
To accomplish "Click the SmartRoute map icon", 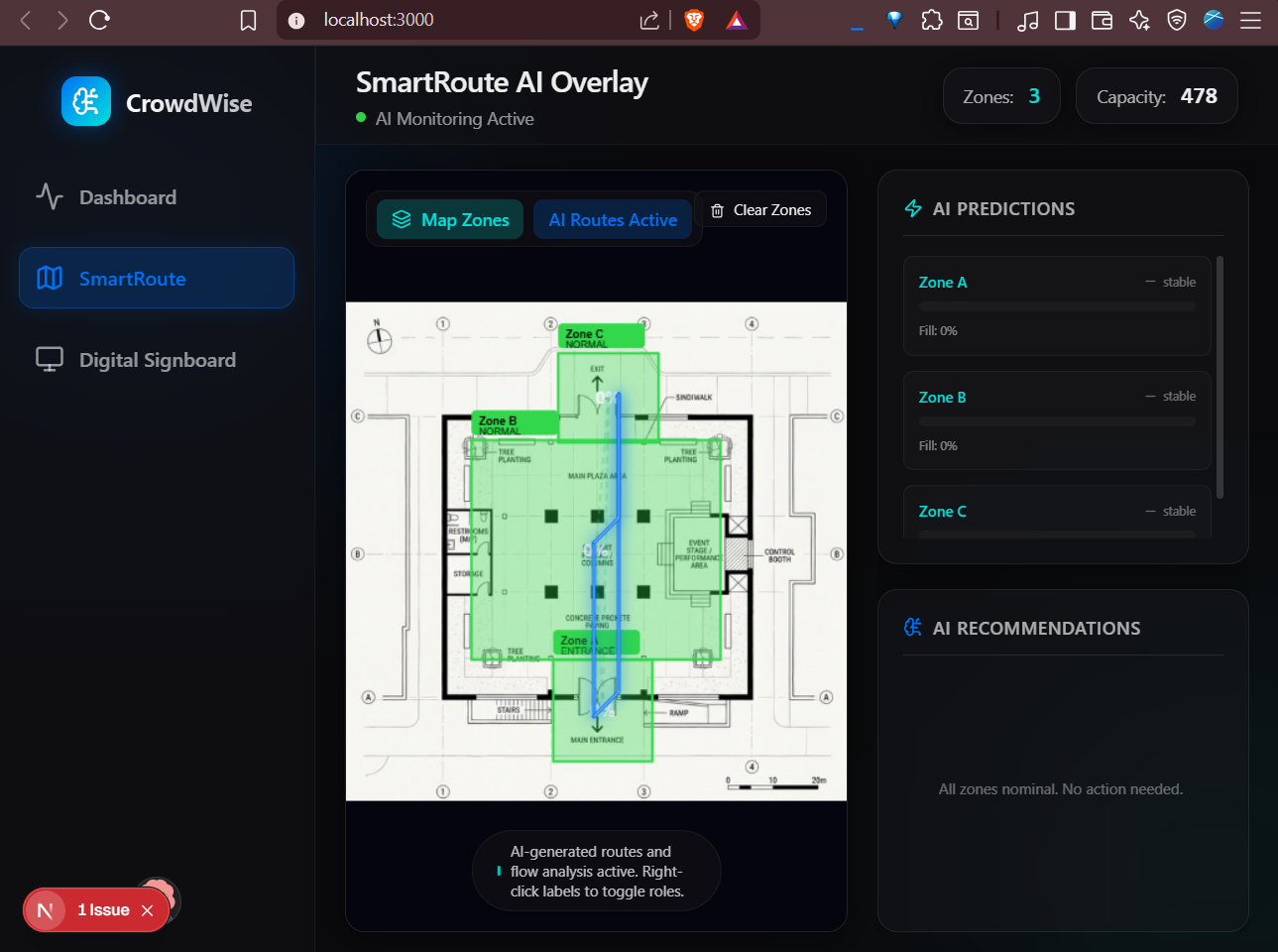I will [50, 278].
